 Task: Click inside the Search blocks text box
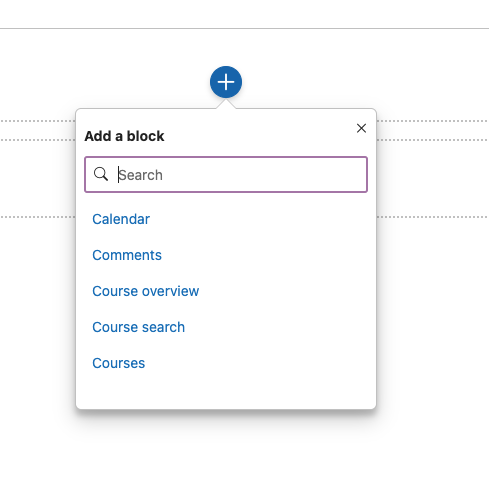pyautogui.click(x=226, y=174)
